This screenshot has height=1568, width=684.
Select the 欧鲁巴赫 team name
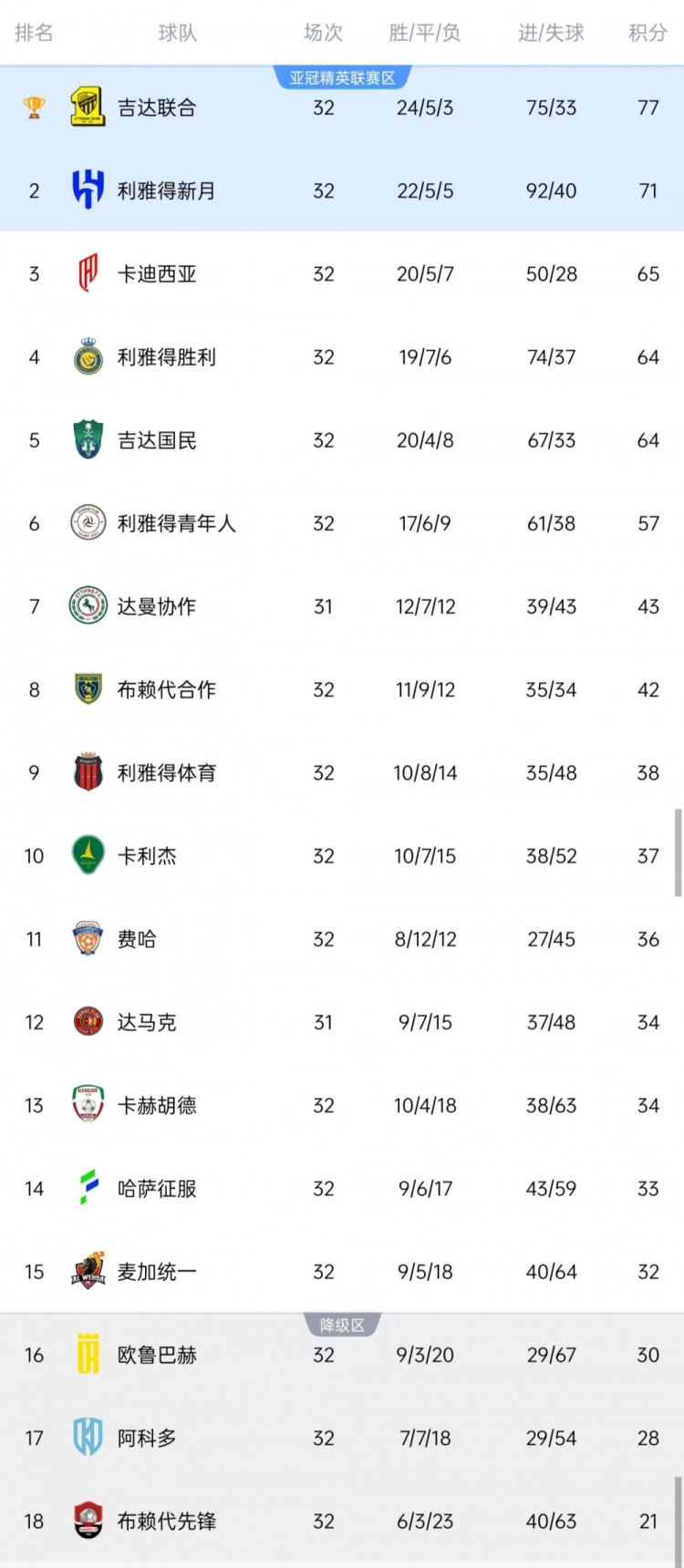coord(156,1355)
